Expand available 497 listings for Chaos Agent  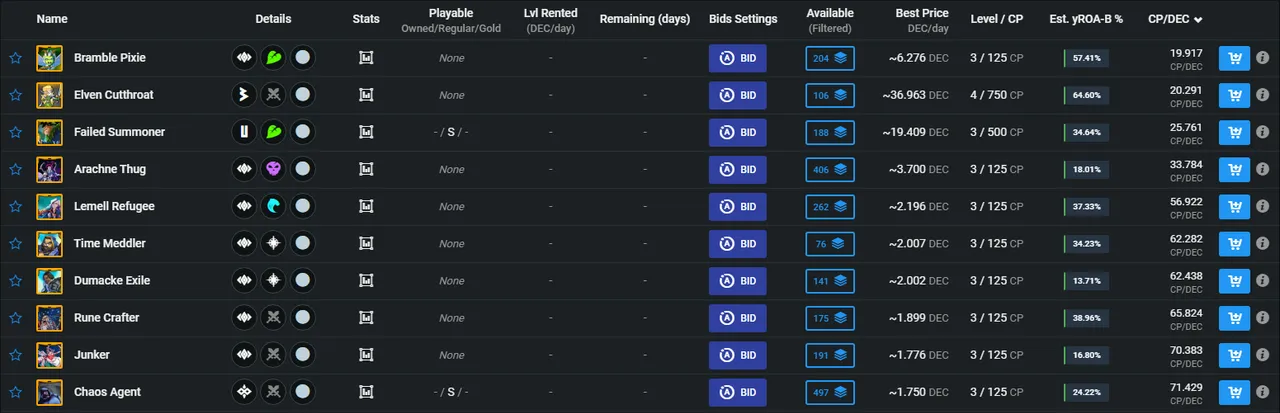(830, 392)
